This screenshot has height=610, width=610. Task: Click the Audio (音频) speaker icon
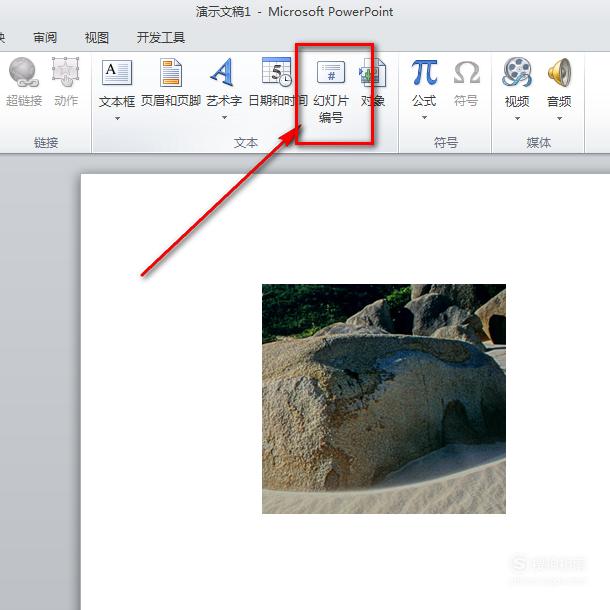(559, 72)
